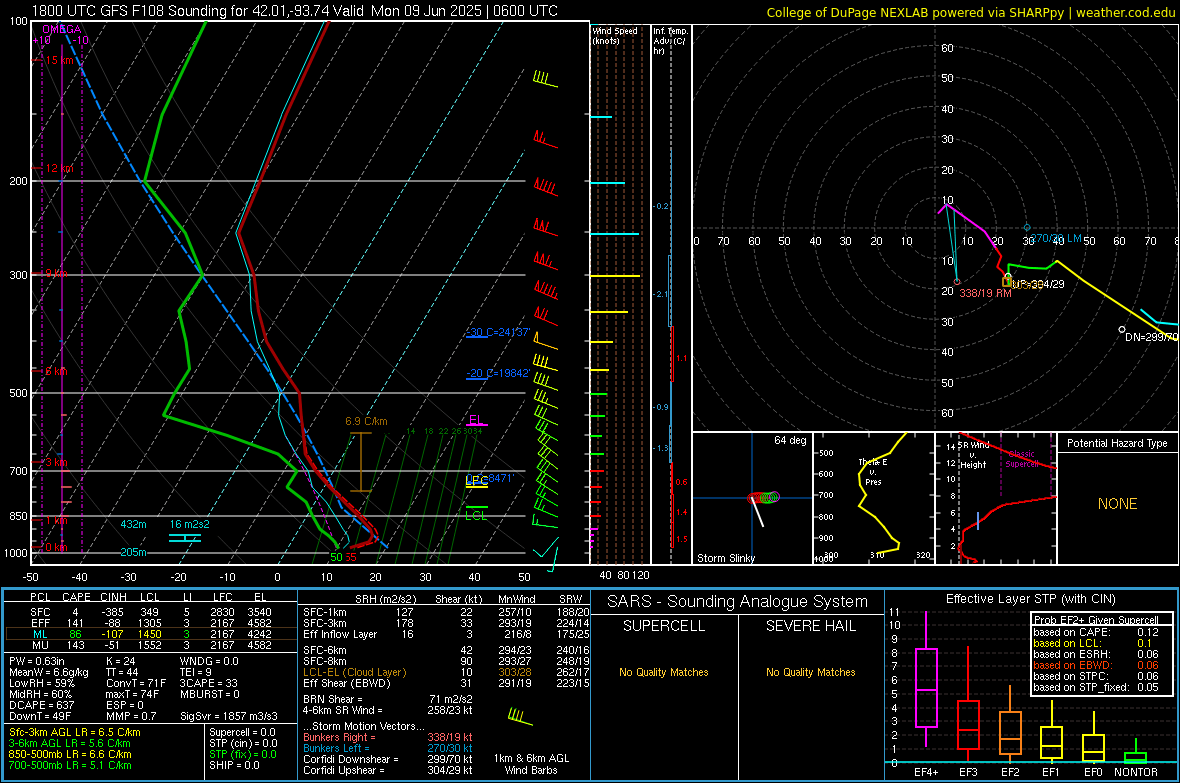This screenshot has width=1180, height=783.
Task: Click the PW = 0.63in value
Action: point(37,661)
